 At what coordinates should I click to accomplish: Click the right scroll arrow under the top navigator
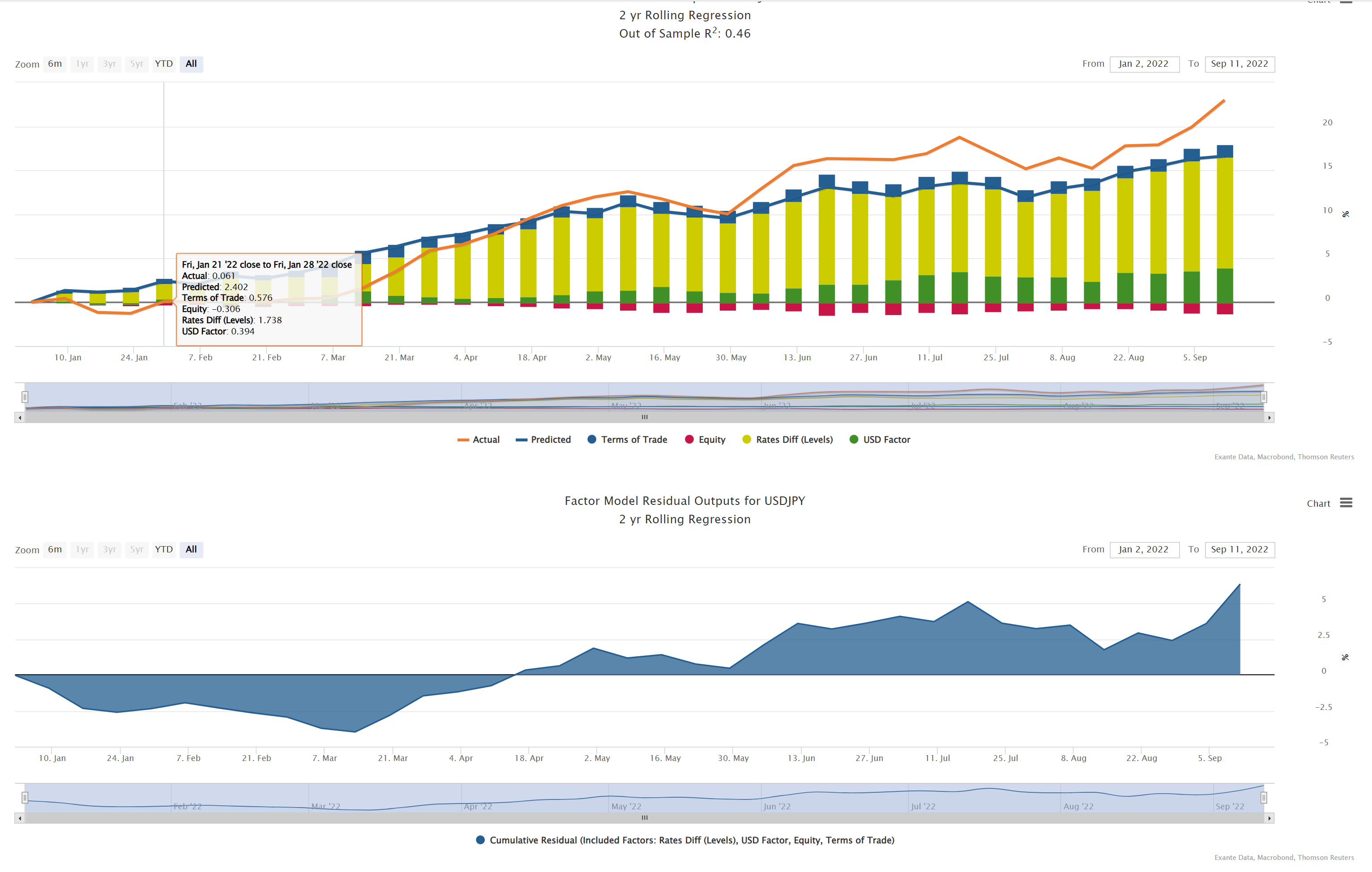(1269, 417)
